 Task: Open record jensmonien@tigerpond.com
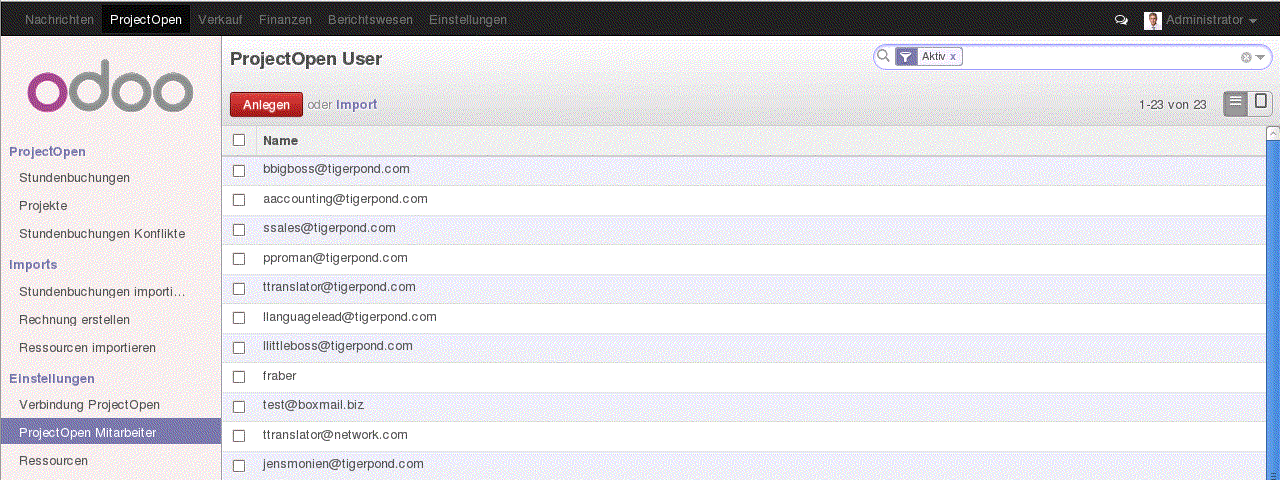coord(343,465)
